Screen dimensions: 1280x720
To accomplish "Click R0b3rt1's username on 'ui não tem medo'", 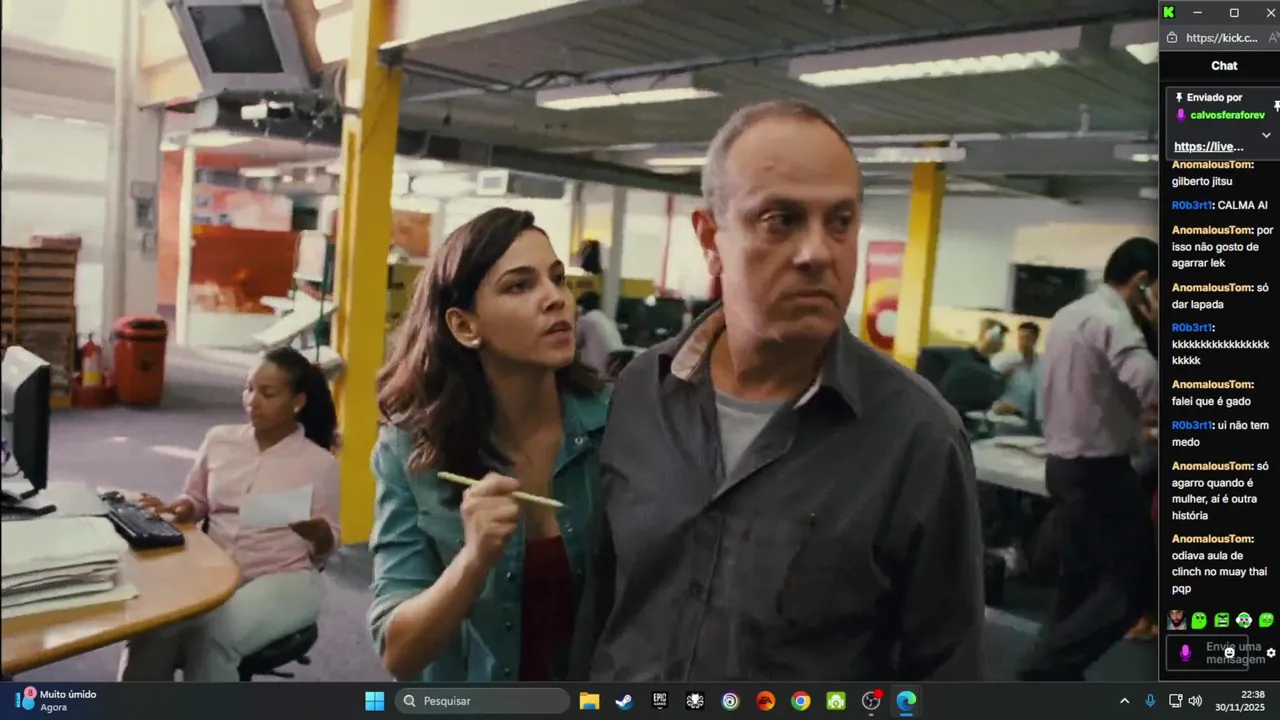I will (1192, 425).
